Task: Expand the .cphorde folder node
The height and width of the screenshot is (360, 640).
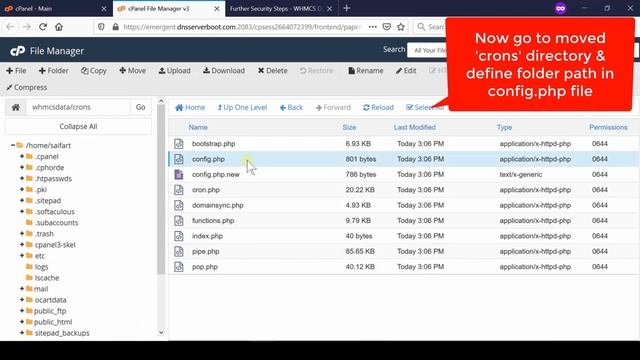Action: pyautogui.click(x=22, y=167)
